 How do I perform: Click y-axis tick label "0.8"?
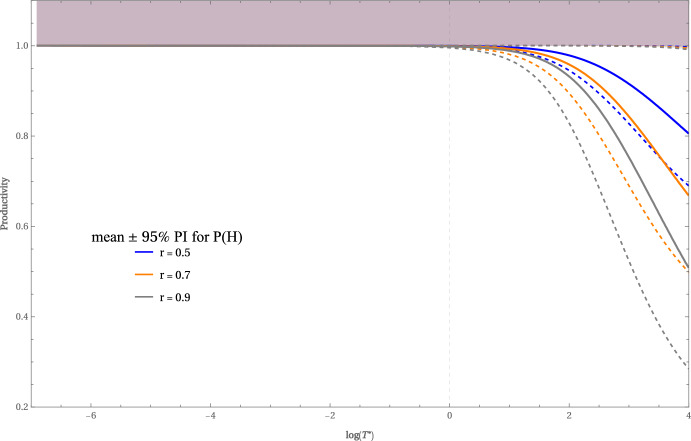click(x=22, y=136)
